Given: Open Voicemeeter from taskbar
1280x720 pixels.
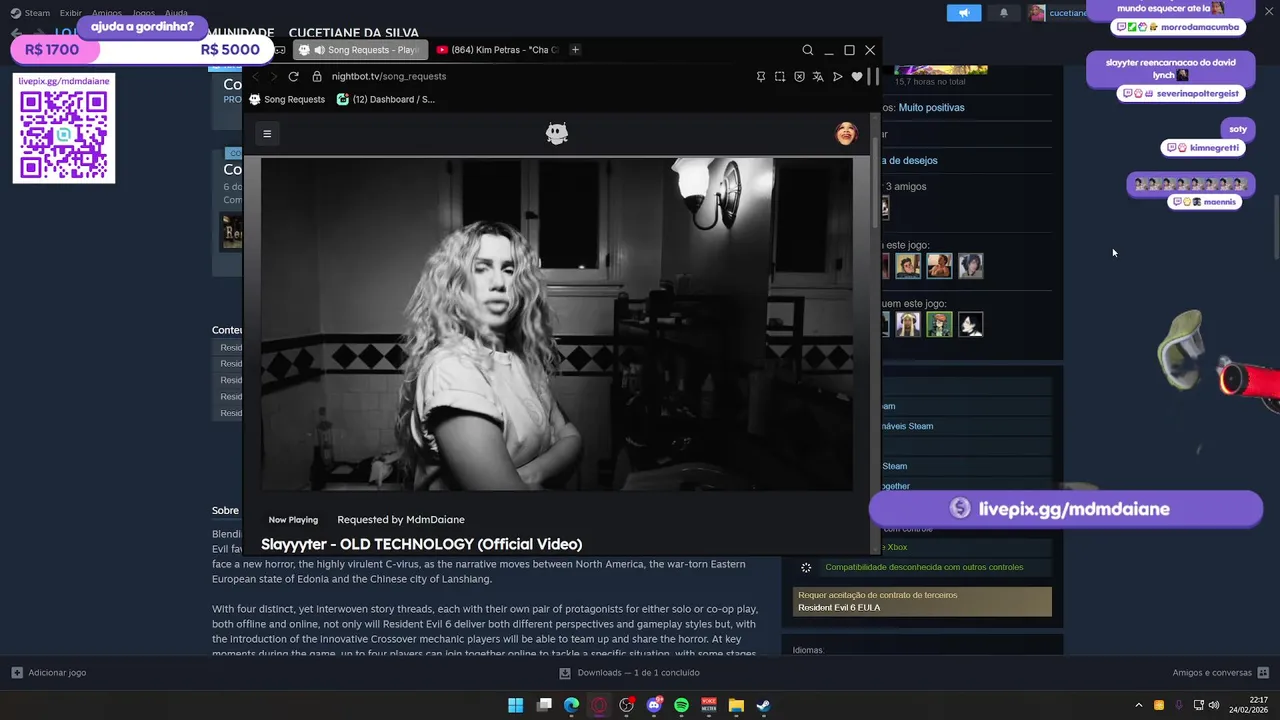Looking at the screenshot, I should point(709,705).
